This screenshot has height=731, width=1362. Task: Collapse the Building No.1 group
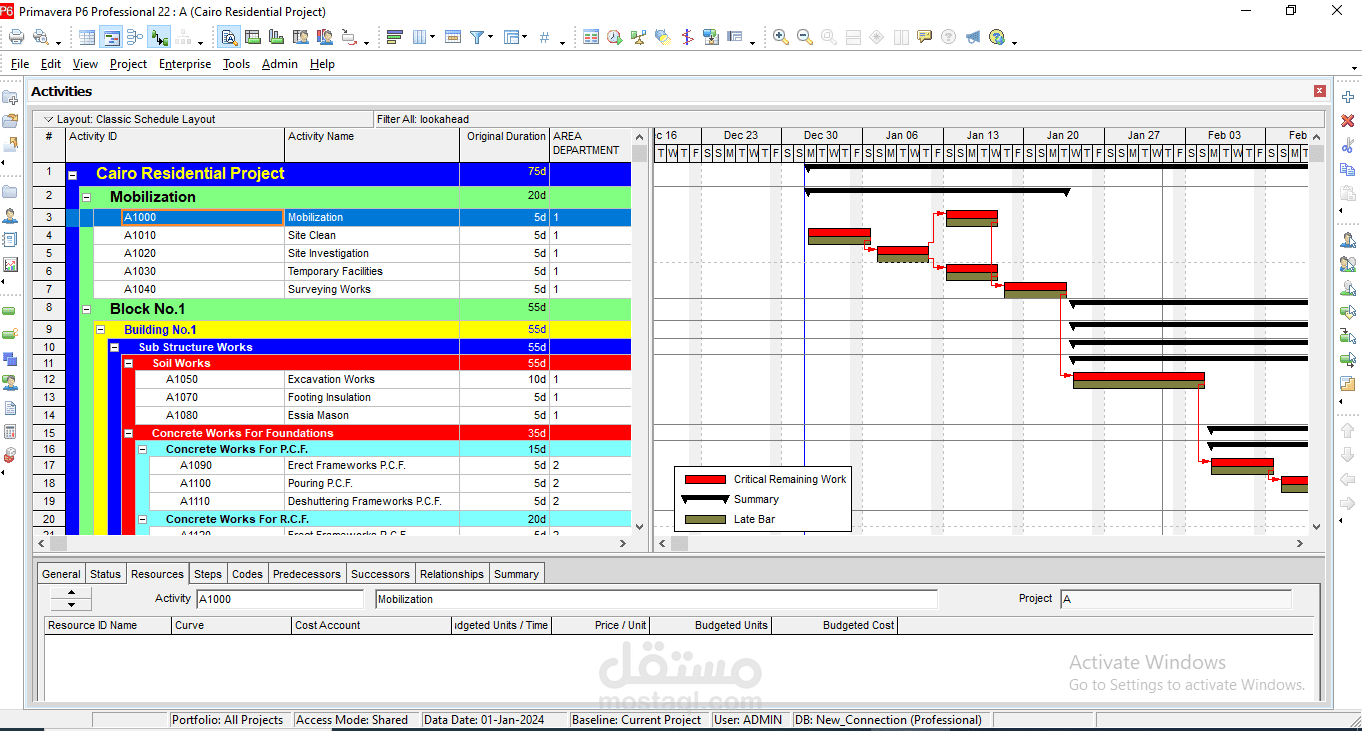click(x=100, y=329)
